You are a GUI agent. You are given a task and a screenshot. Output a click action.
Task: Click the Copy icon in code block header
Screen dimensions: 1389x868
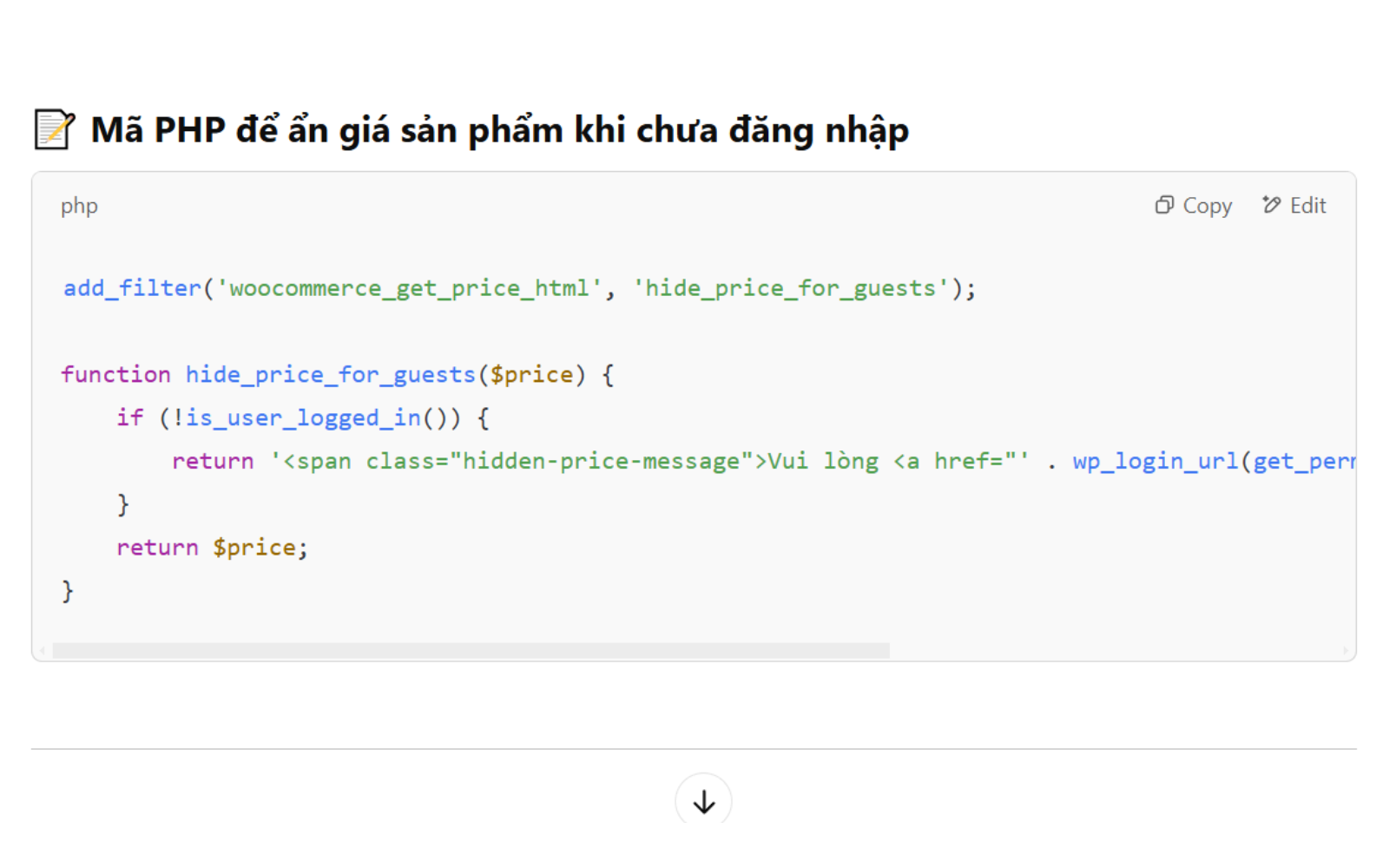tap(1164, 205)
